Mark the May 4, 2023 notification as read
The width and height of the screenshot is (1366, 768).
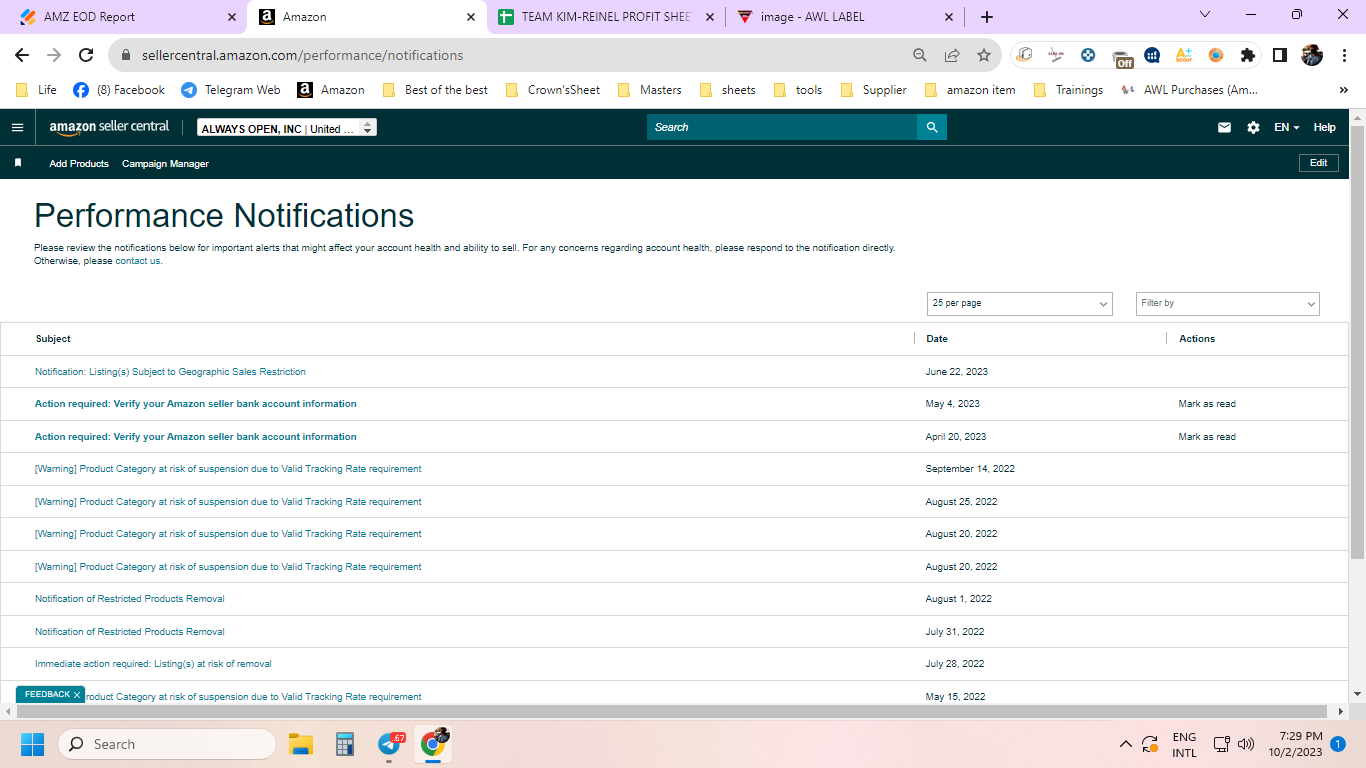click(x=1207, y=404)
